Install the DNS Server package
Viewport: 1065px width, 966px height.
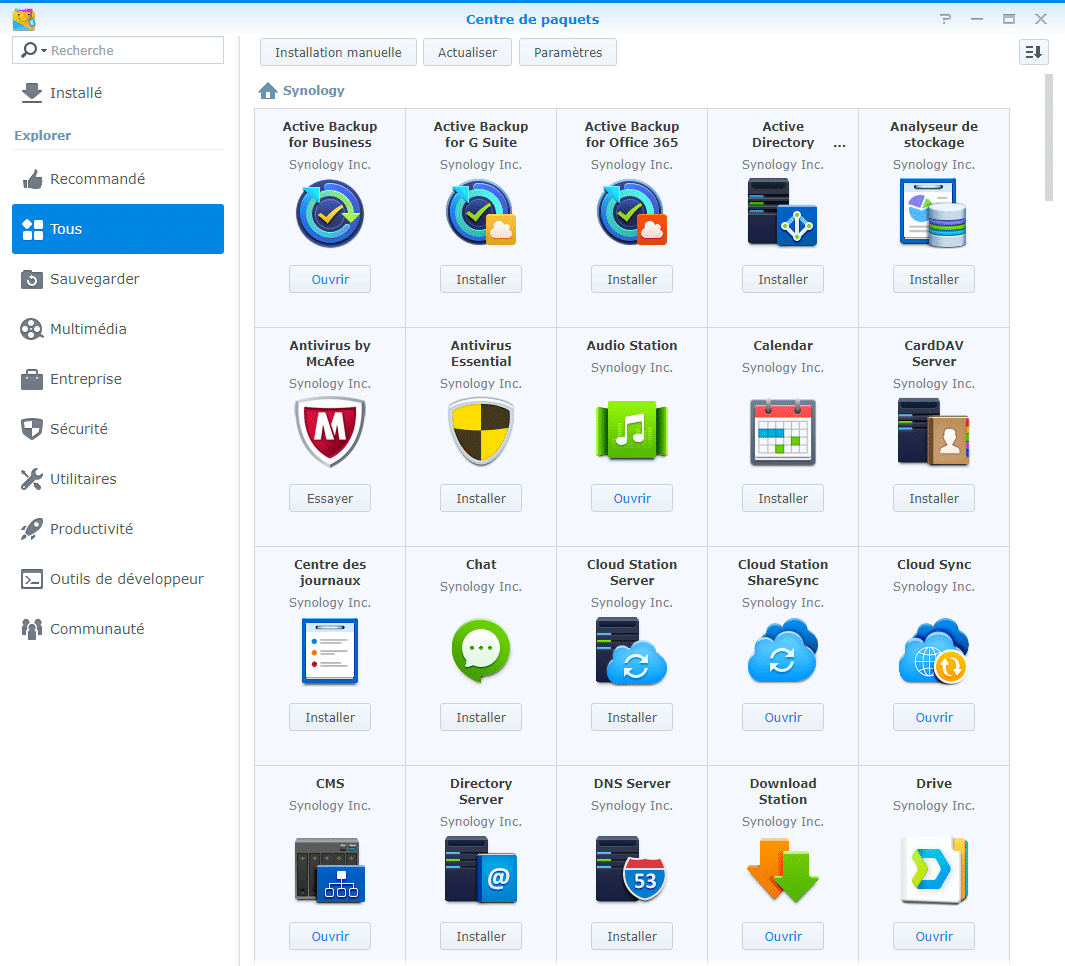632,936
